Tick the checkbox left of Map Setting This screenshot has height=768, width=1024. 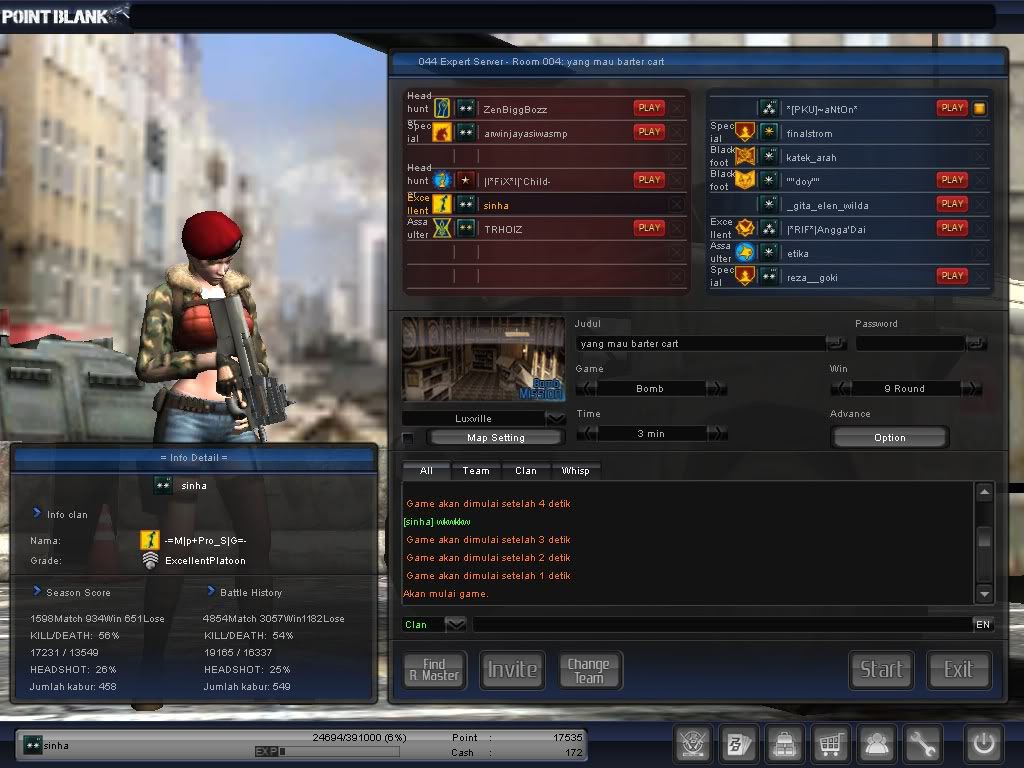408,438
